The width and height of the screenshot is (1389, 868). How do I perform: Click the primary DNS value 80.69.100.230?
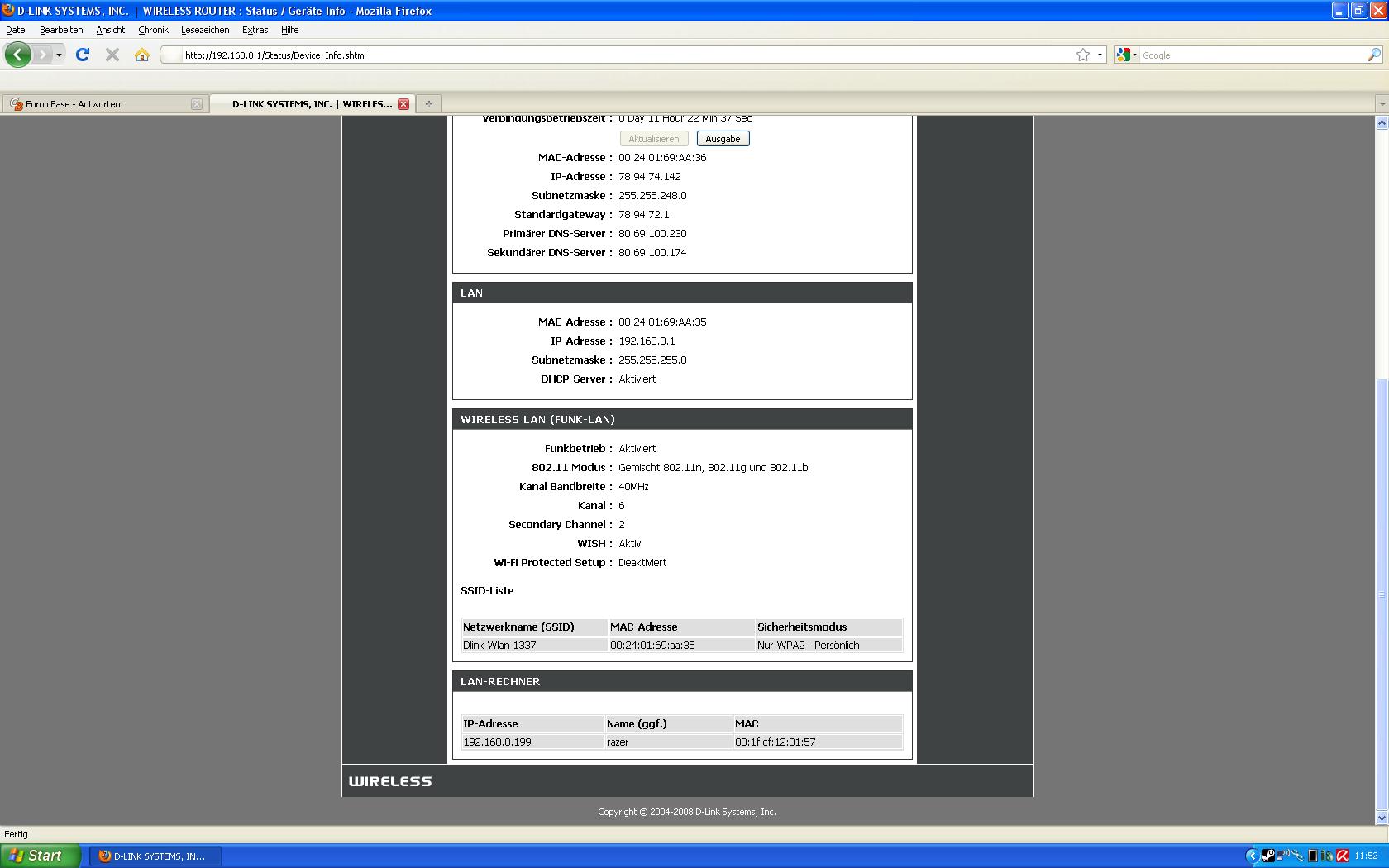[652, 234]
